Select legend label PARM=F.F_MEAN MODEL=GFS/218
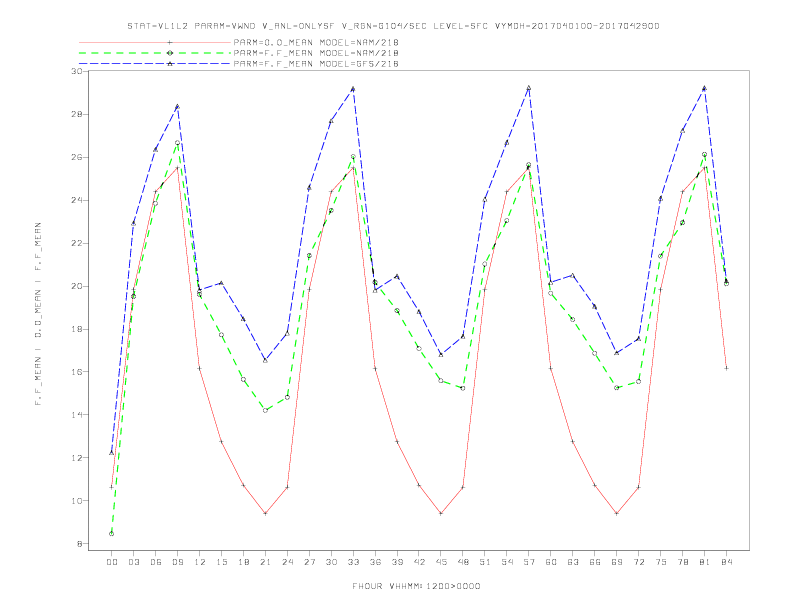This screenshot has width=792, height=612. (x=316, y=64)
